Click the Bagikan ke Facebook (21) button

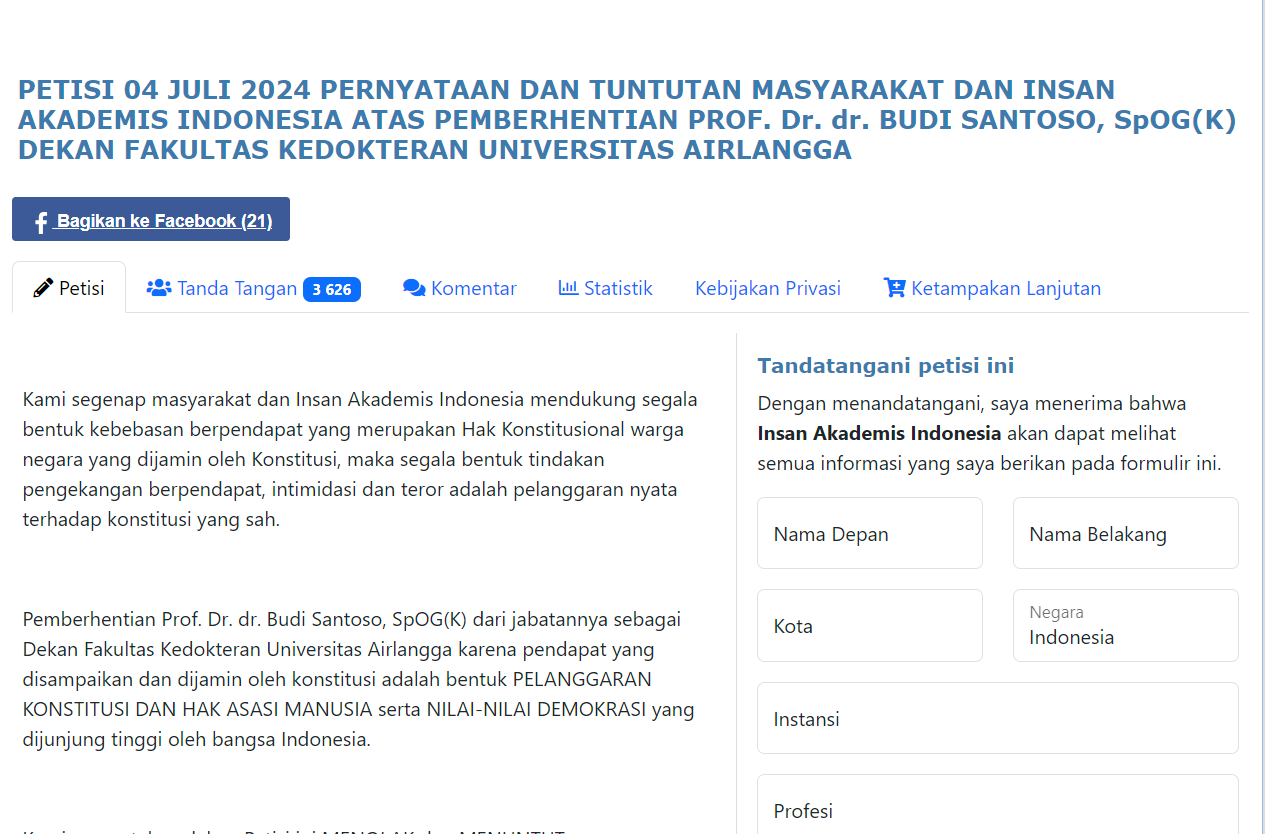coord(150,219)
